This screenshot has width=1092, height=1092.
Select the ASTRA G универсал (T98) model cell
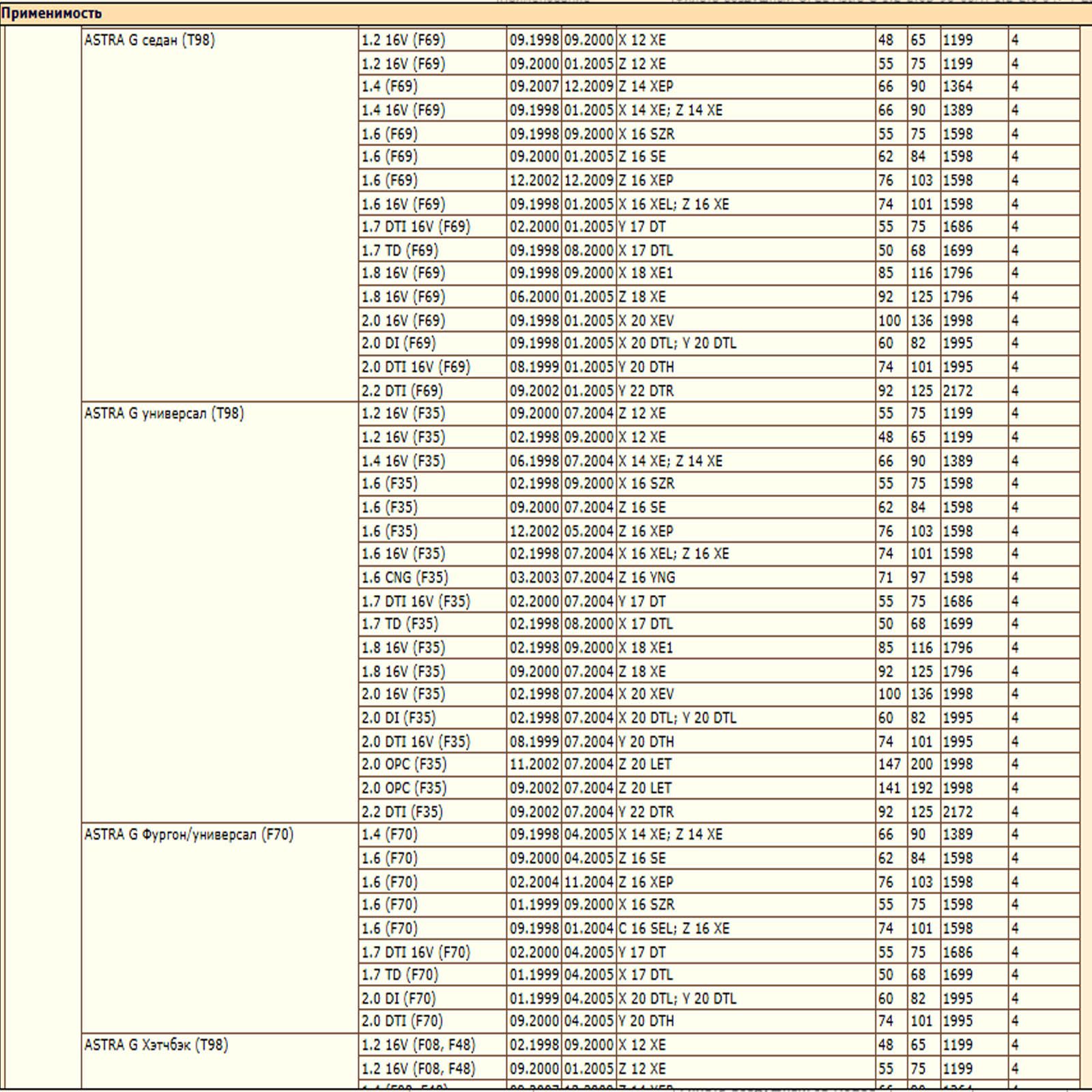(164, 414)
